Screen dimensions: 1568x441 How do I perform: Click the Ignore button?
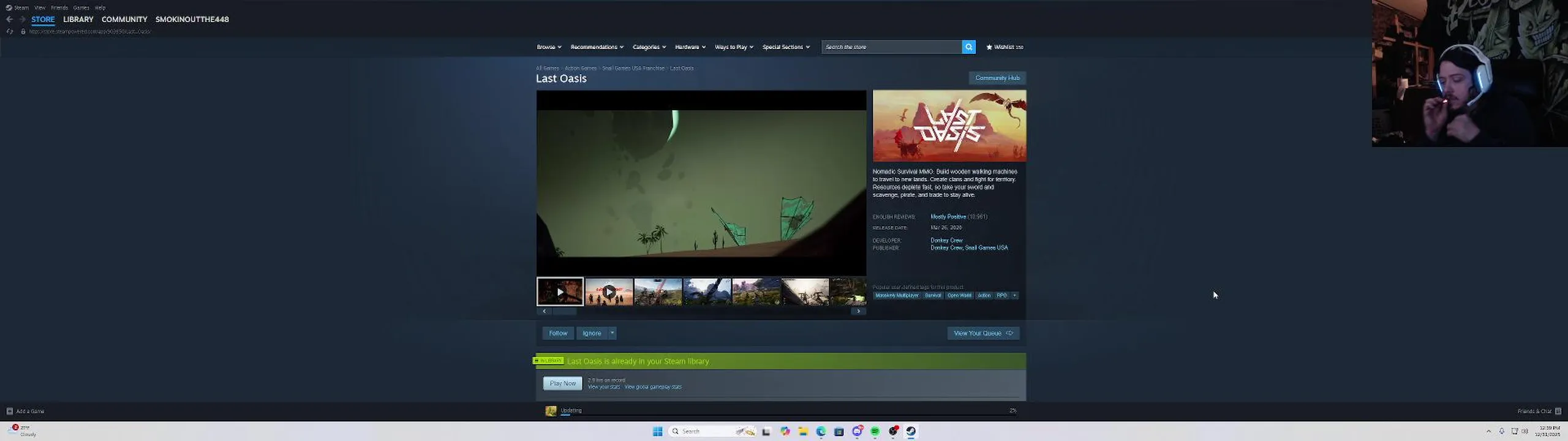(592, 333)
